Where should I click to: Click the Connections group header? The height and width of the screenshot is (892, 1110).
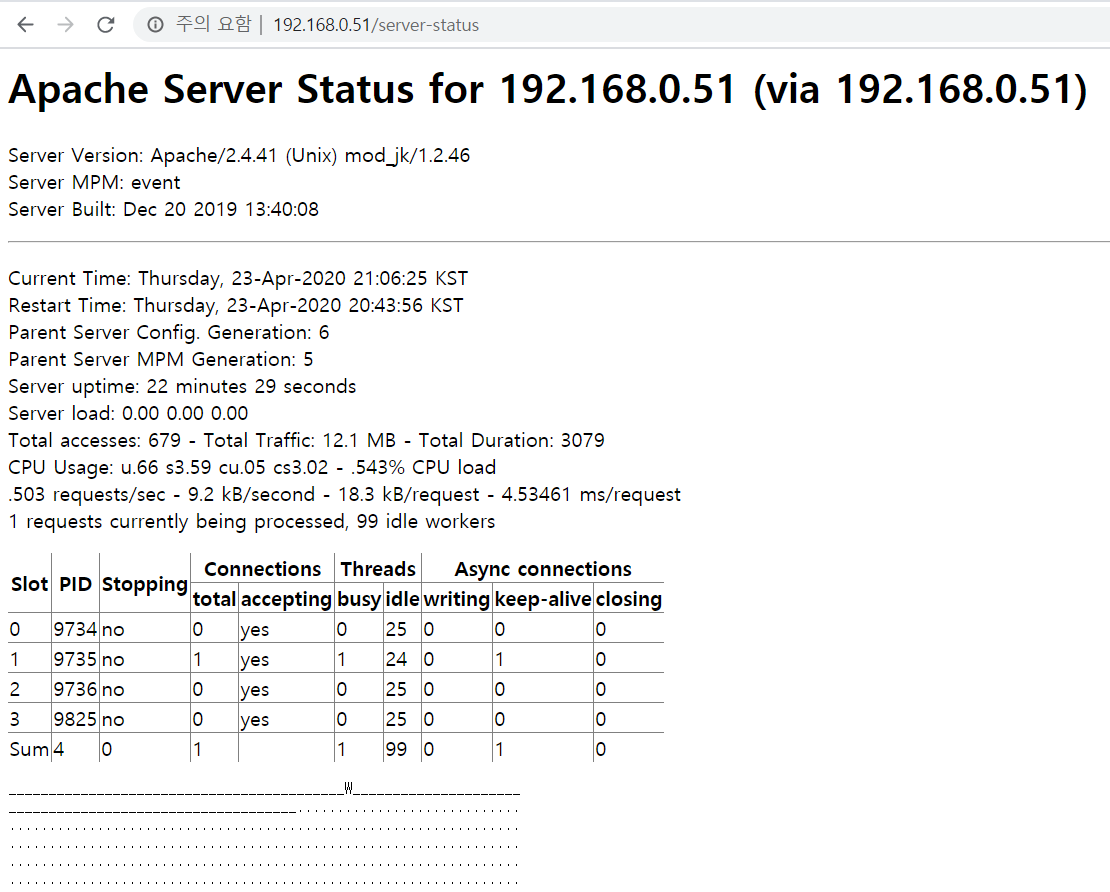[x=263, y=569]
